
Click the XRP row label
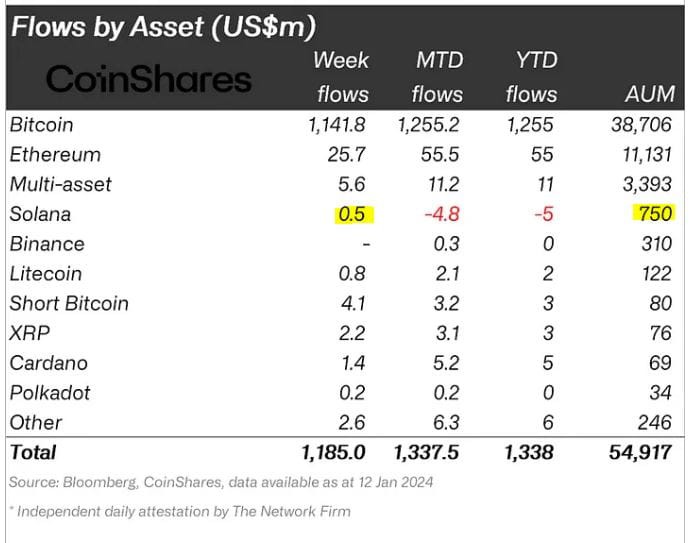(x=30, y=333)
